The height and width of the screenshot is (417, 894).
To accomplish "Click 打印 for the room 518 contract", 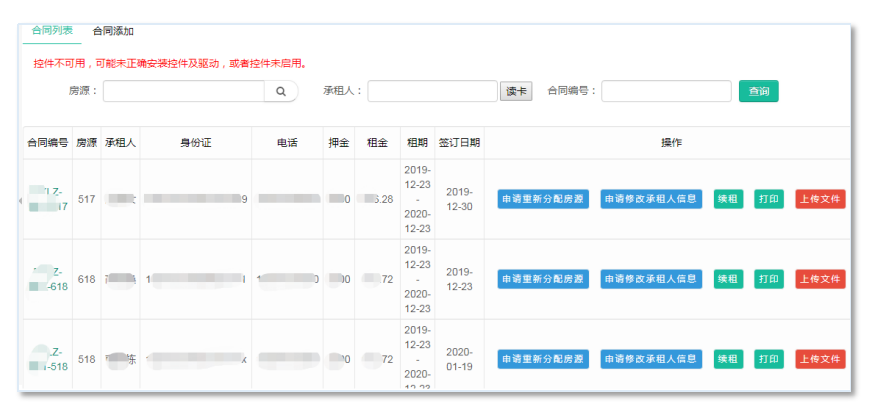I will 769,359.
